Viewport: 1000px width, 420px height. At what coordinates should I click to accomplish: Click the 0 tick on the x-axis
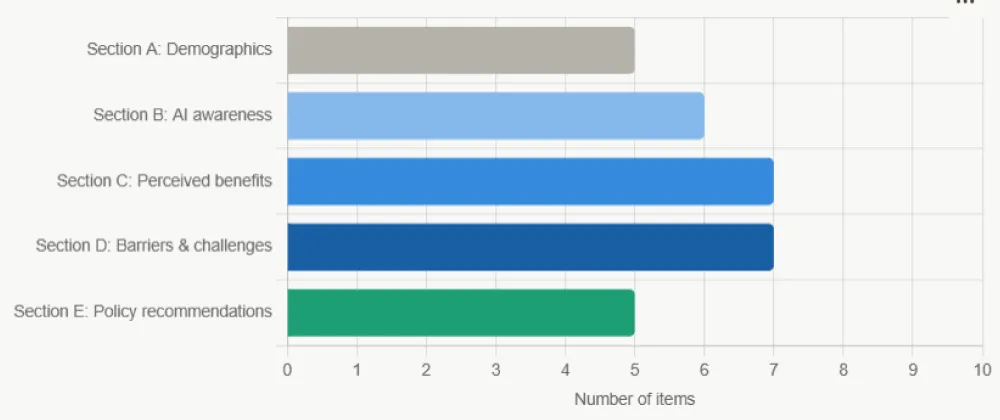click(288, 370)
